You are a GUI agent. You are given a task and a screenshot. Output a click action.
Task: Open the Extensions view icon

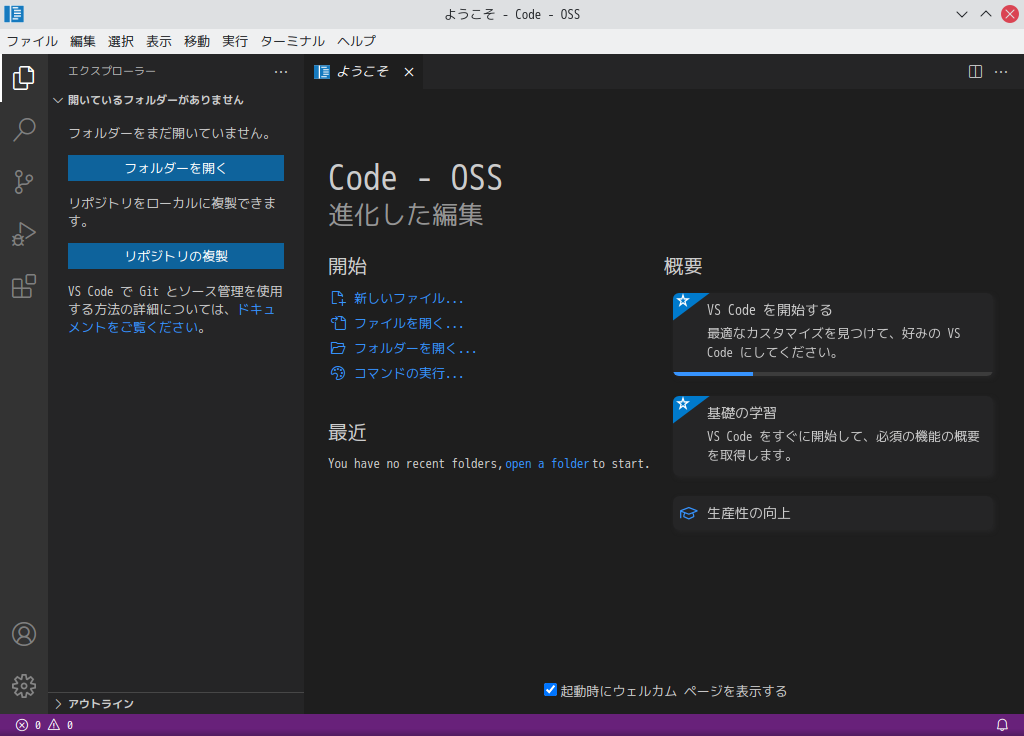[x=24, y=286]
